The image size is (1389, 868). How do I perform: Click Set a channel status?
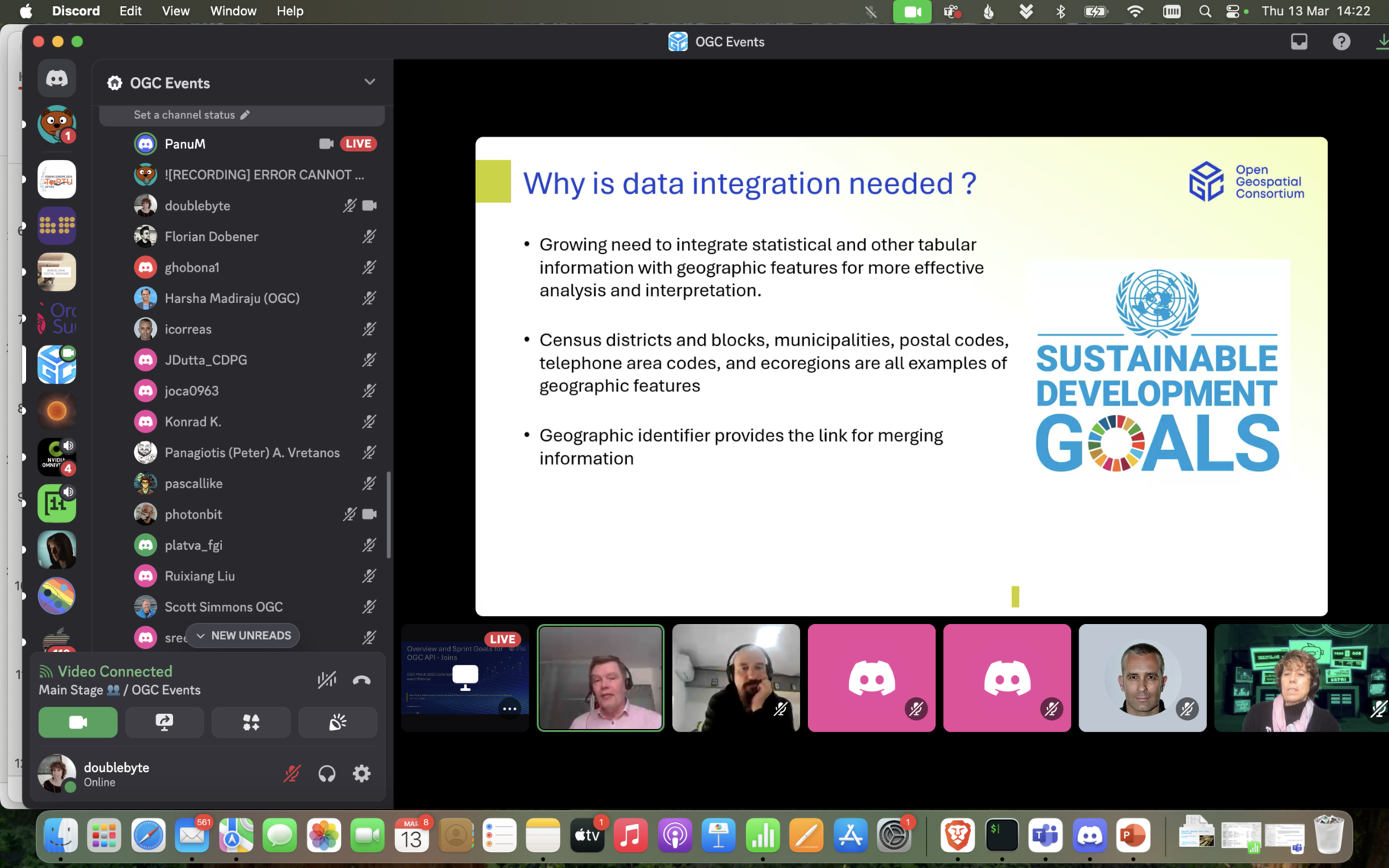185,115
